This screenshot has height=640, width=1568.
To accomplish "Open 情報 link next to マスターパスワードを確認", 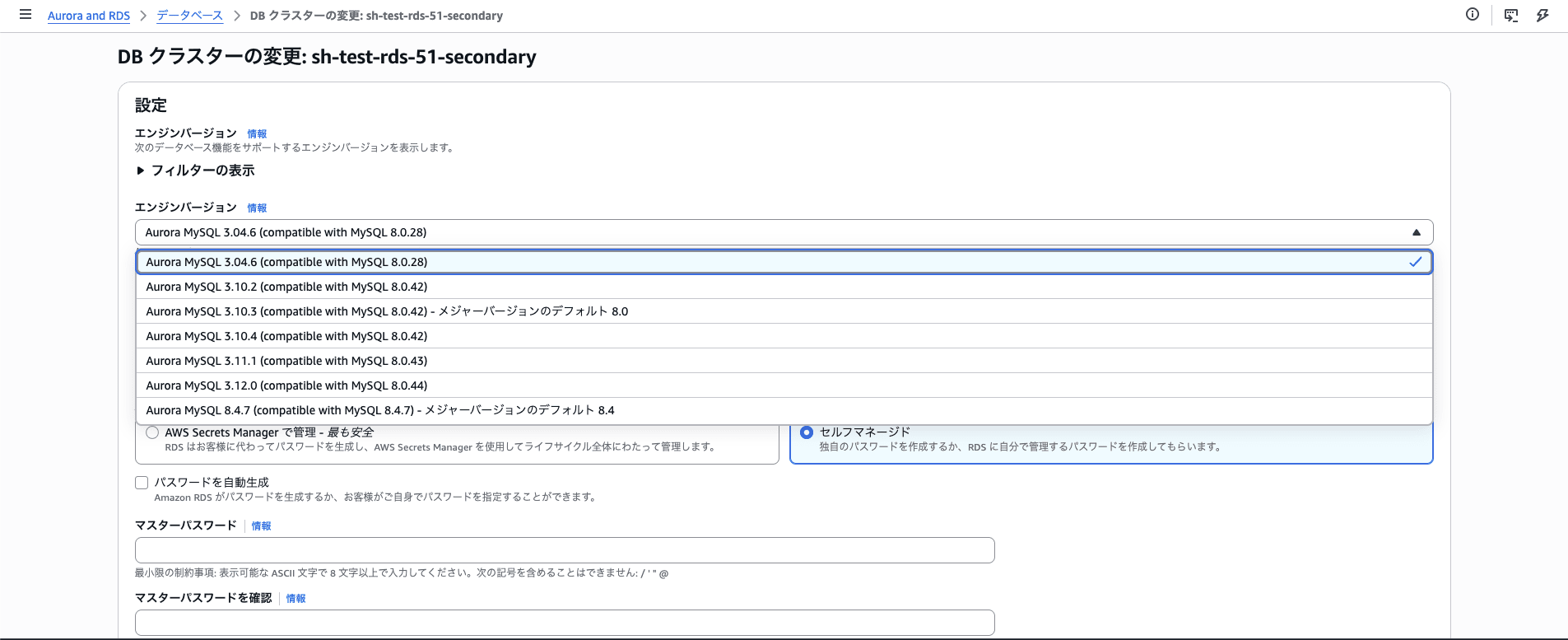I will point(295,598).
